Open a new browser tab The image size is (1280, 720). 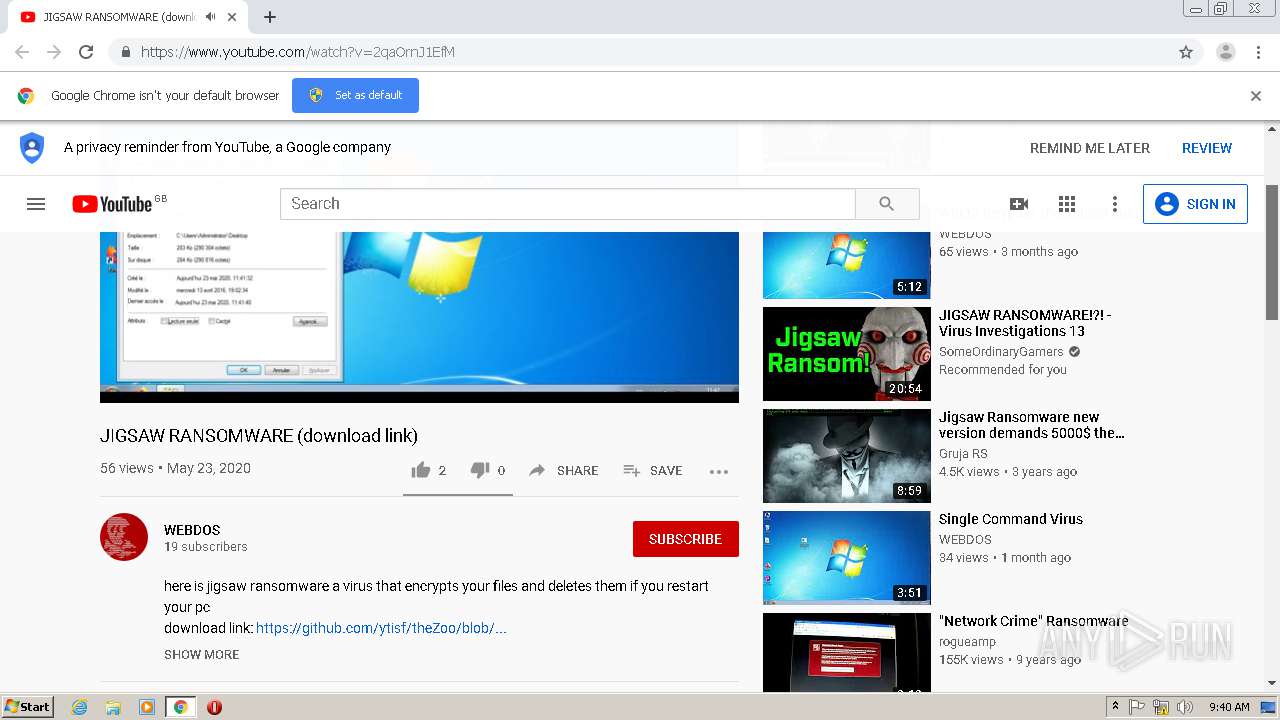(x=270, y=17)
